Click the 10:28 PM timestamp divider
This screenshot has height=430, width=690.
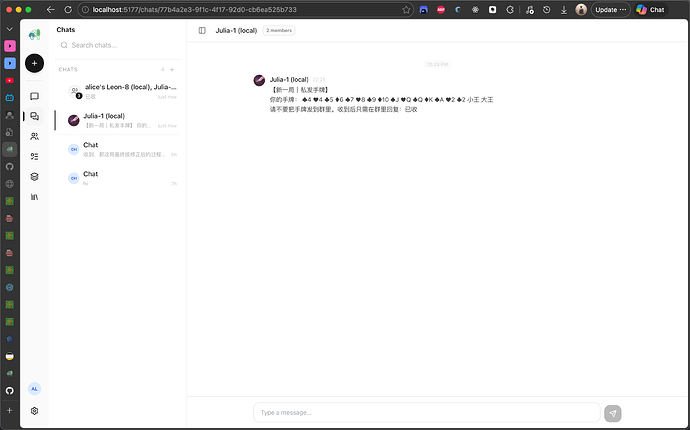437,64
